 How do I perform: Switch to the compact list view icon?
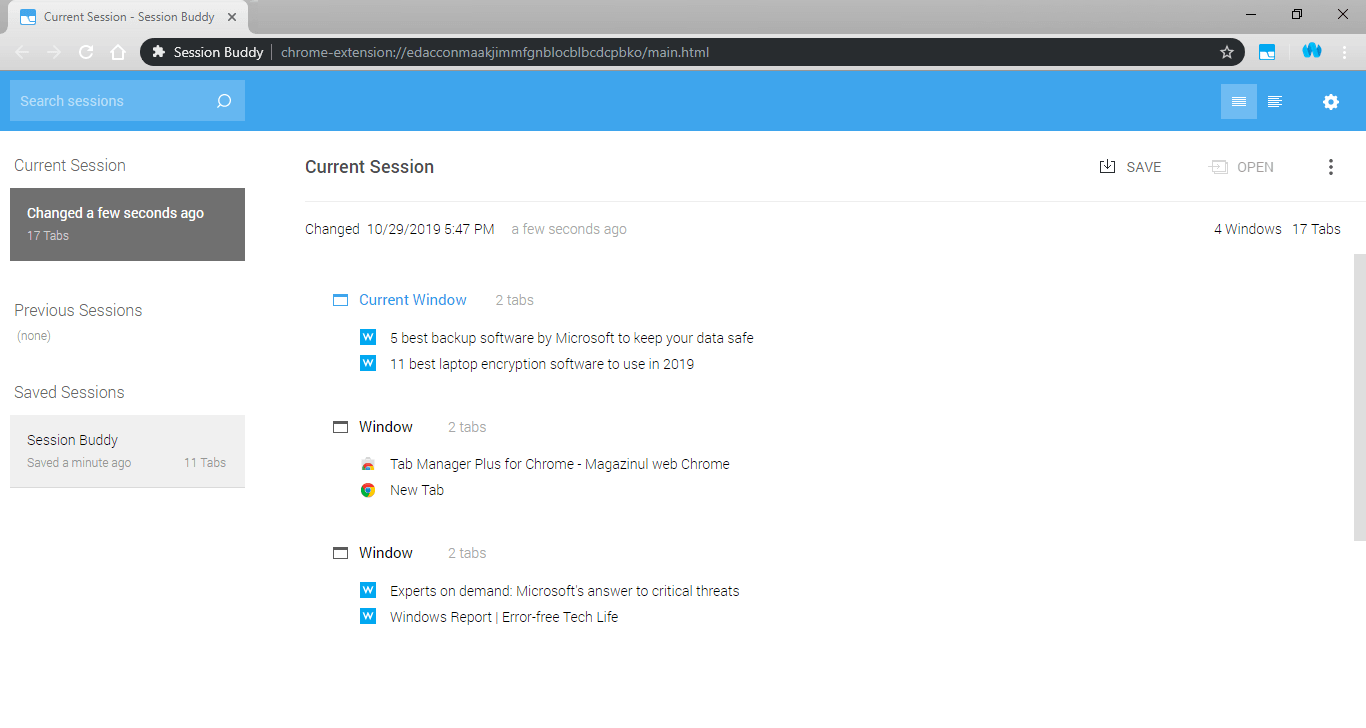coord(1275,101)
